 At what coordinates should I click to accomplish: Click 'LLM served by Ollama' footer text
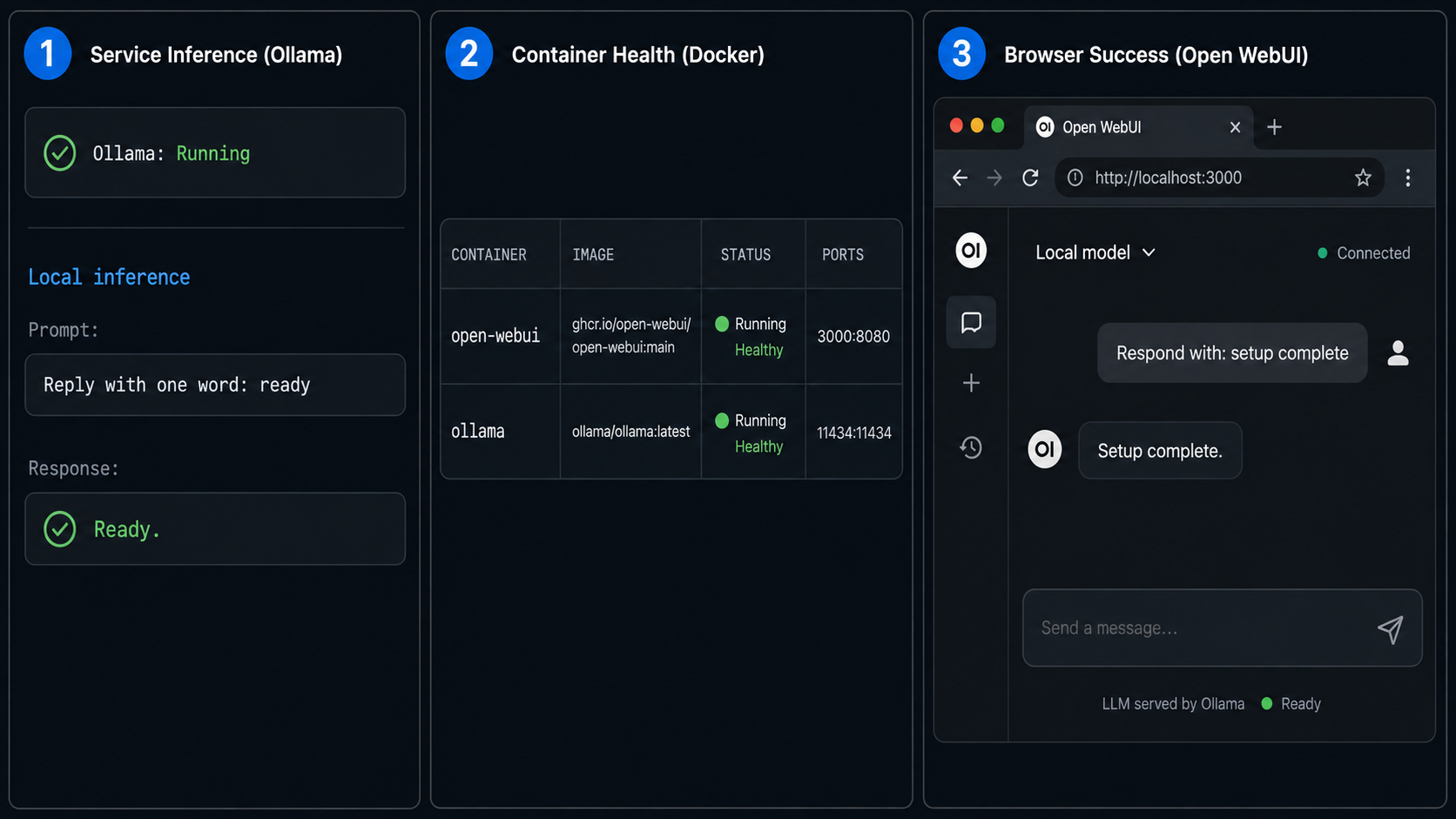tap(1173, 704)
